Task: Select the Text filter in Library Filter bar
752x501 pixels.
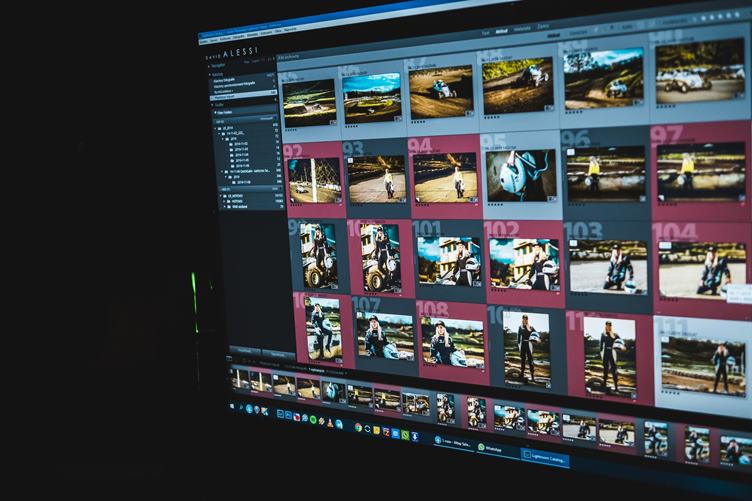Action: pyautogui.click(x=485, y=33)
